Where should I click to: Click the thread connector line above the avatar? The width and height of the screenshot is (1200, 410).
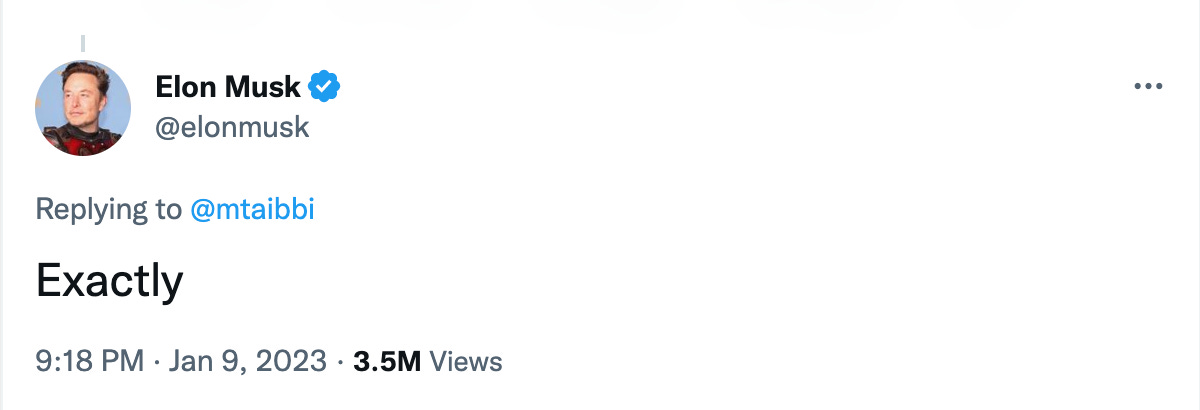click(83, 44)
